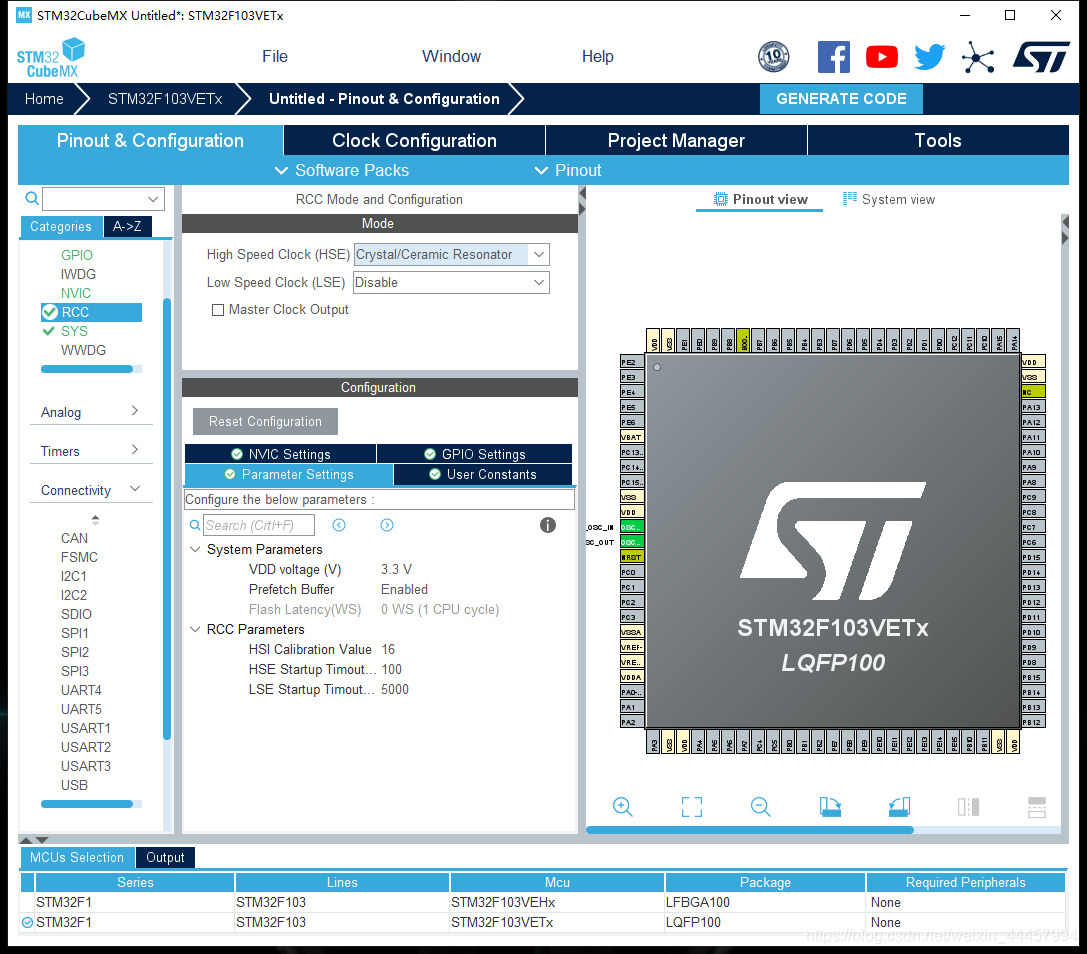1087x954 pixels.
Task: Expand the Pinout dropdown menu
Action: 568,171
